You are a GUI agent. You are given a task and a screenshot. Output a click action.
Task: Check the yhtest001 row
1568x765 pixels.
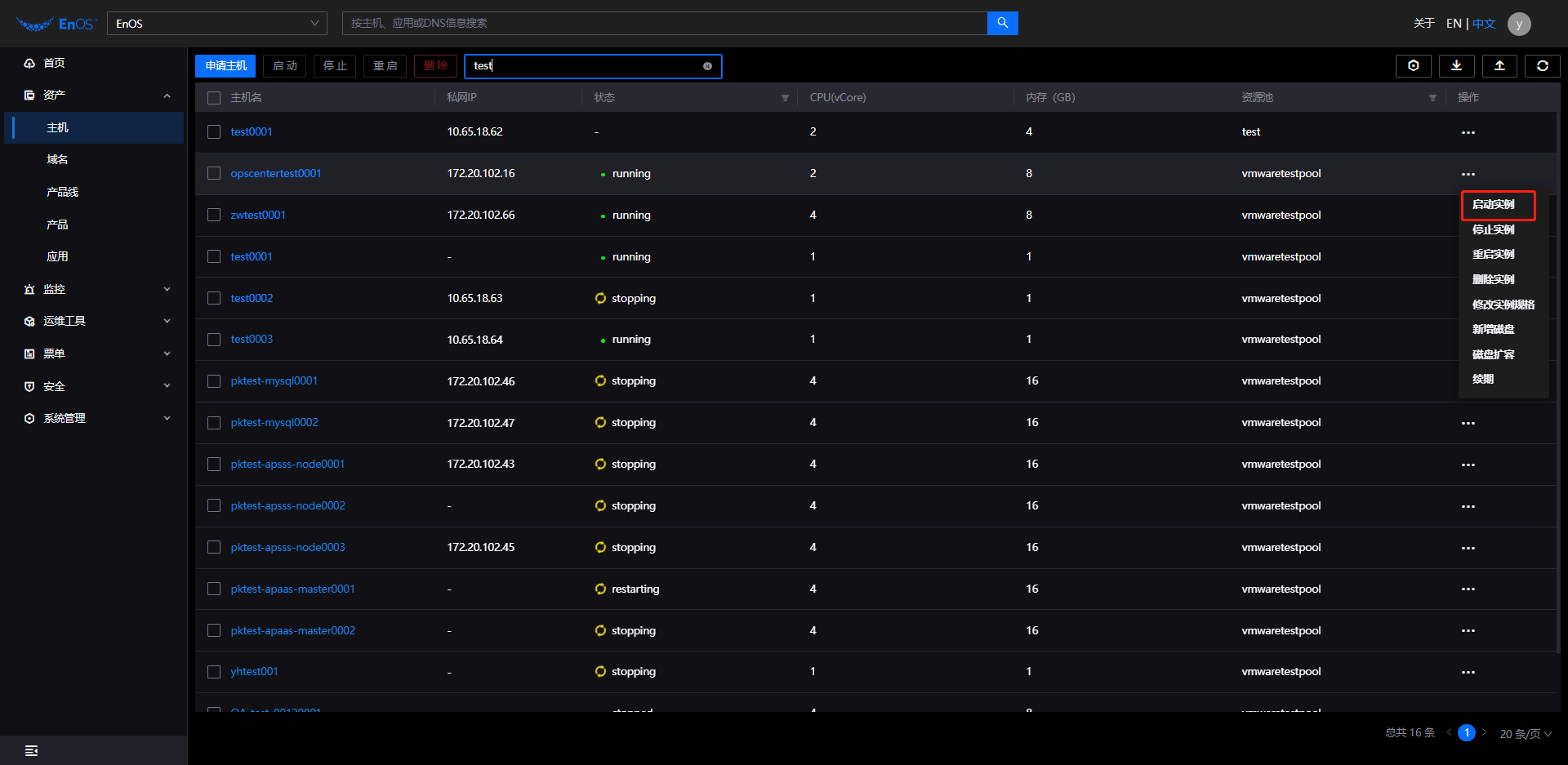coord(214,672)
